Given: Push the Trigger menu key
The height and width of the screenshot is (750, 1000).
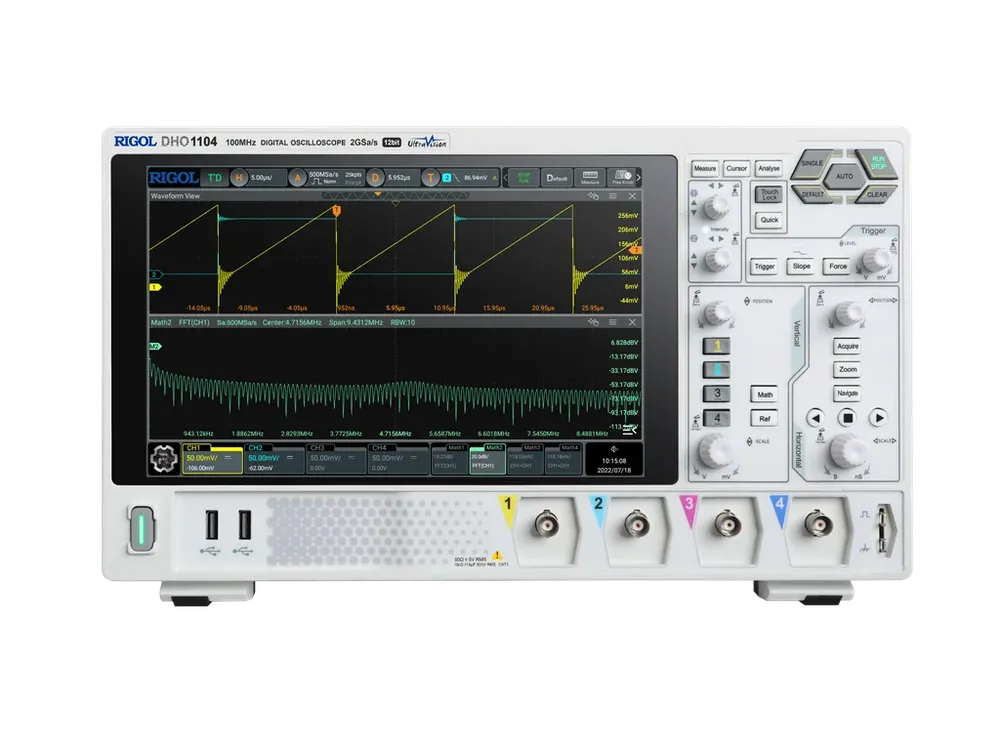Looking at the screenshot, I should point(764,267).
